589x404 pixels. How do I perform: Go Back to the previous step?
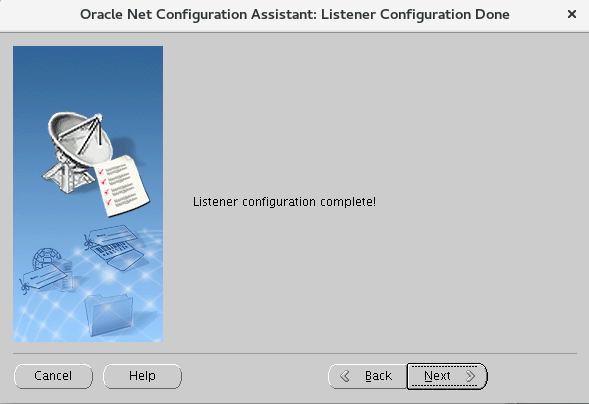[x=367, y=376]
